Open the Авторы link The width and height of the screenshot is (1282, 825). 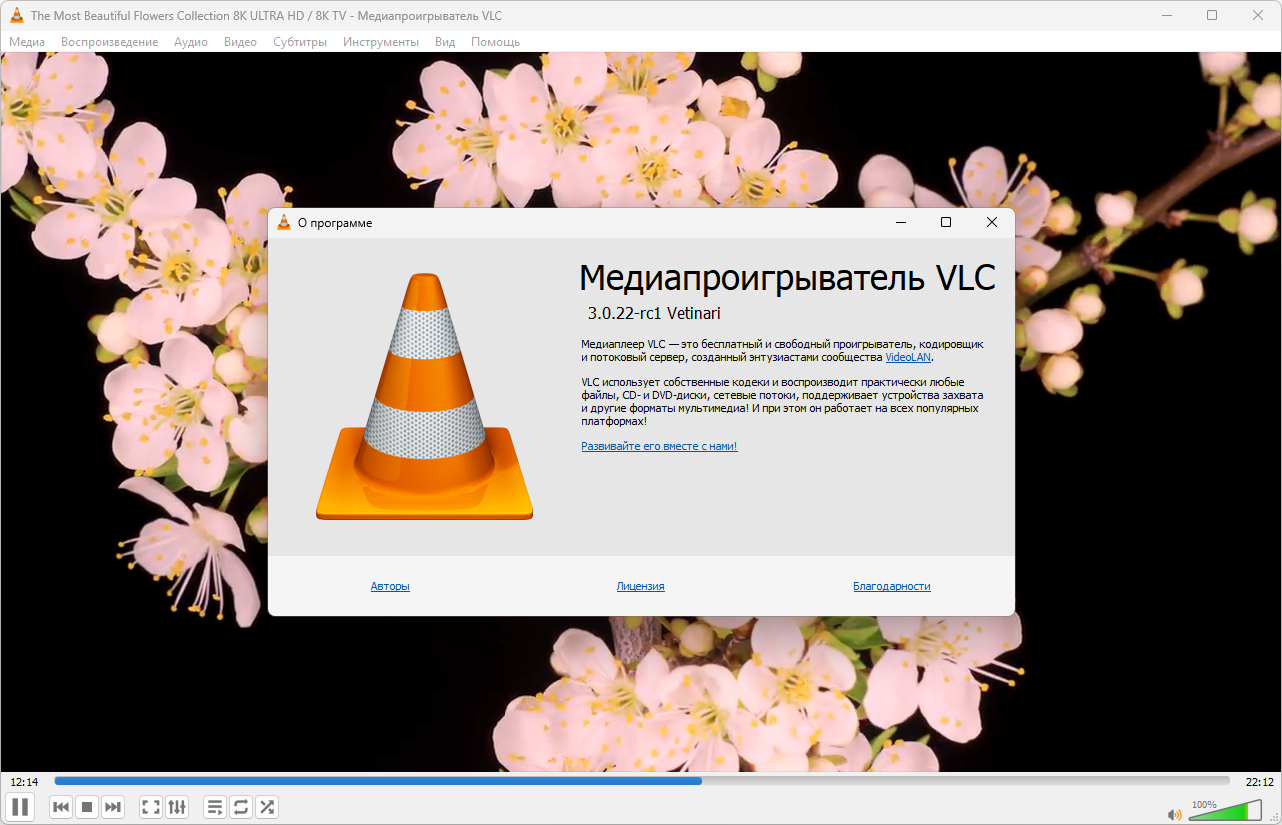[x=390, y=587]
